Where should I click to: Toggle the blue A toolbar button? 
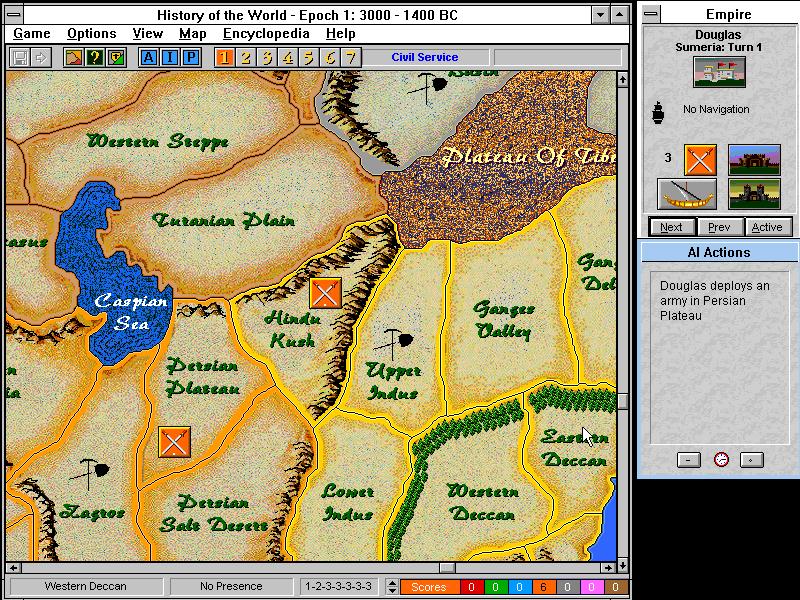click(148, 58)
